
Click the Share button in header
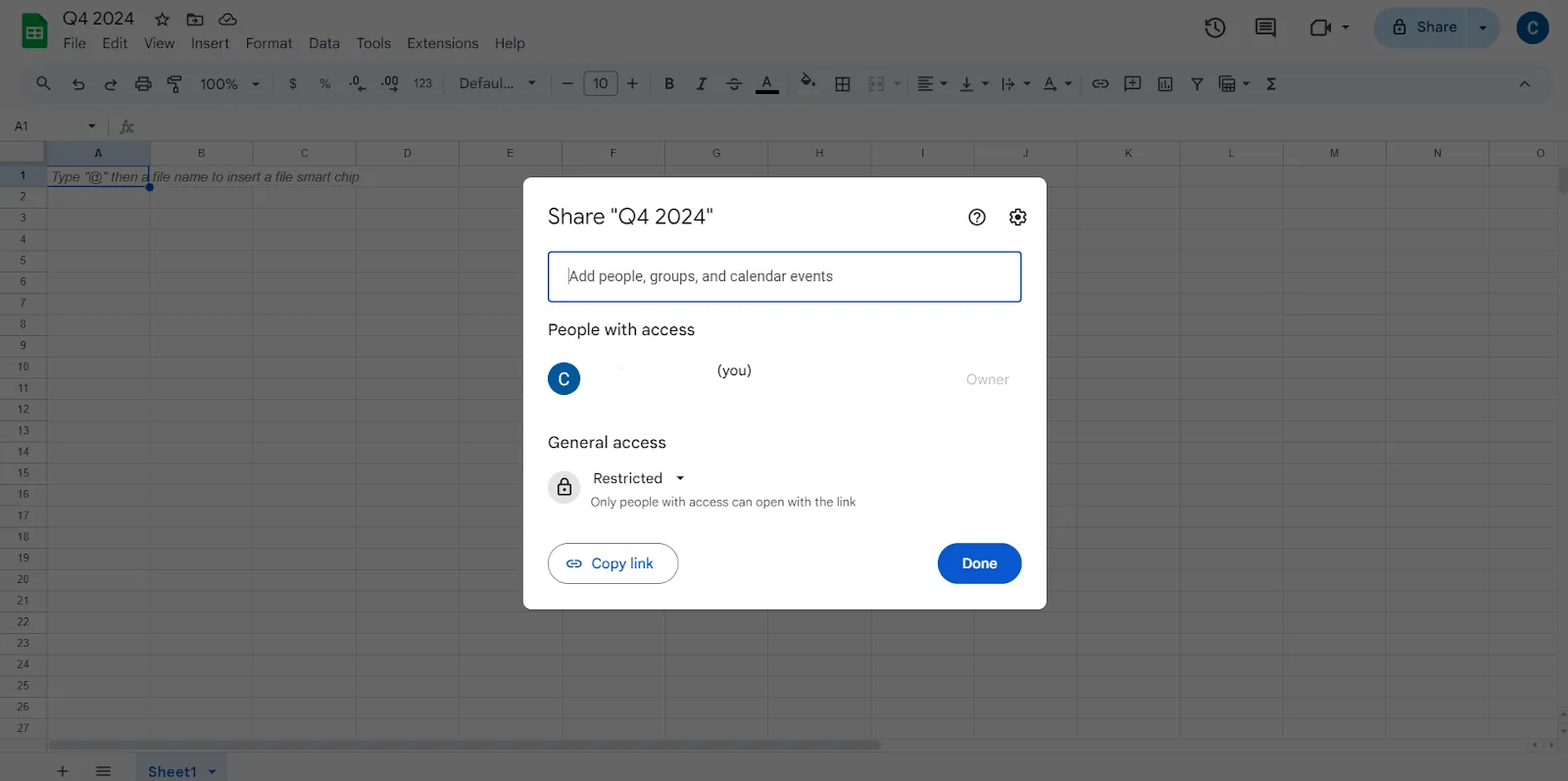pos(1425,27)
